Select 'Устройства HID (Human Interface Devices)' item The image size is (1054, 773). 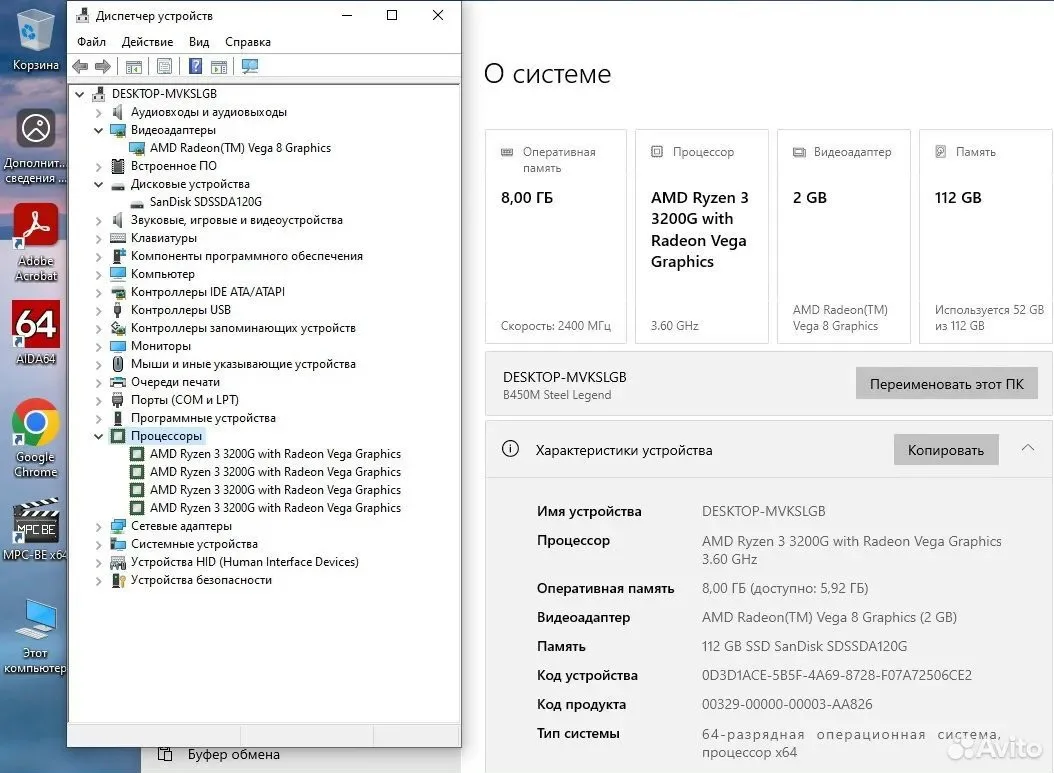click(245, 562)
